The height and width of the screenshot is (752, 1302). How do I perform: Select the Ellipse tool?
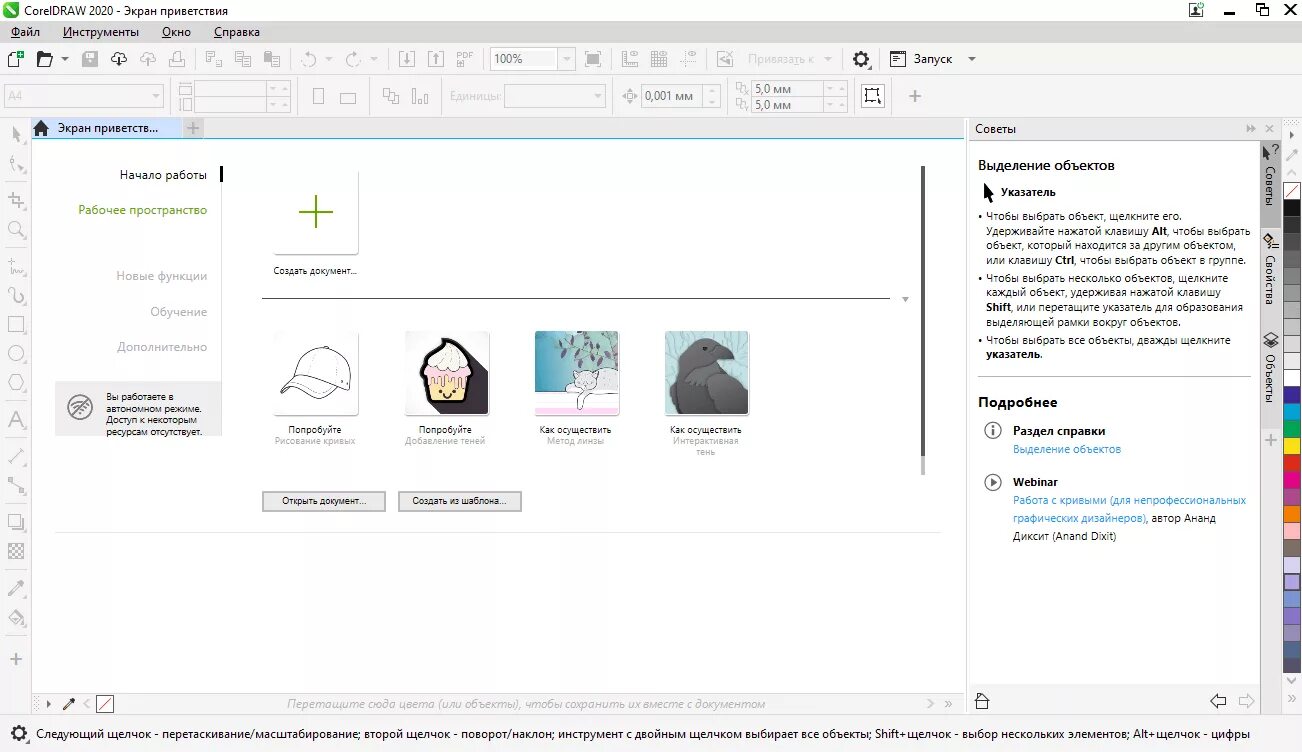coord(16,353)
